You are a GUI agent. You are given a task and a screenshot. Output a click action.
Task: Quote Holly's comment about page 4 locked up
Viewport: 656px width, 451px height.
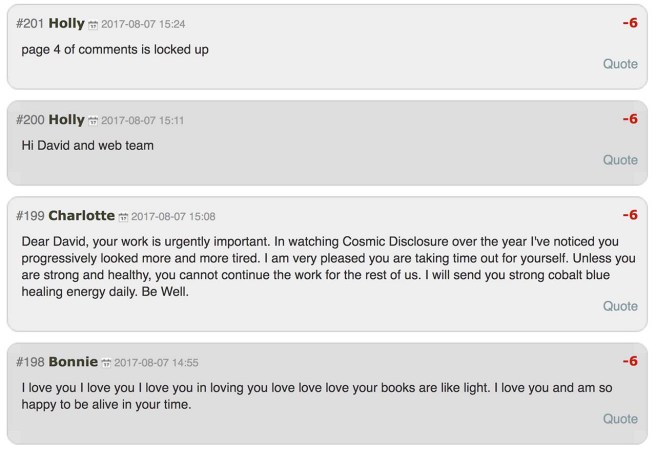[620, 64]
